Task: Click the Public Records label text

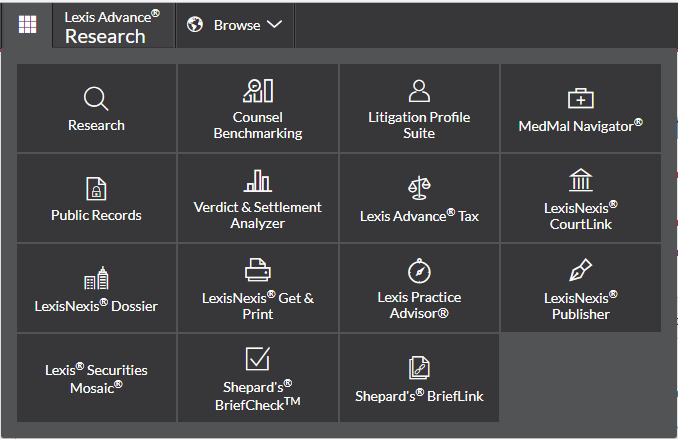Action: pyautogui.click(x=96, y=215)
